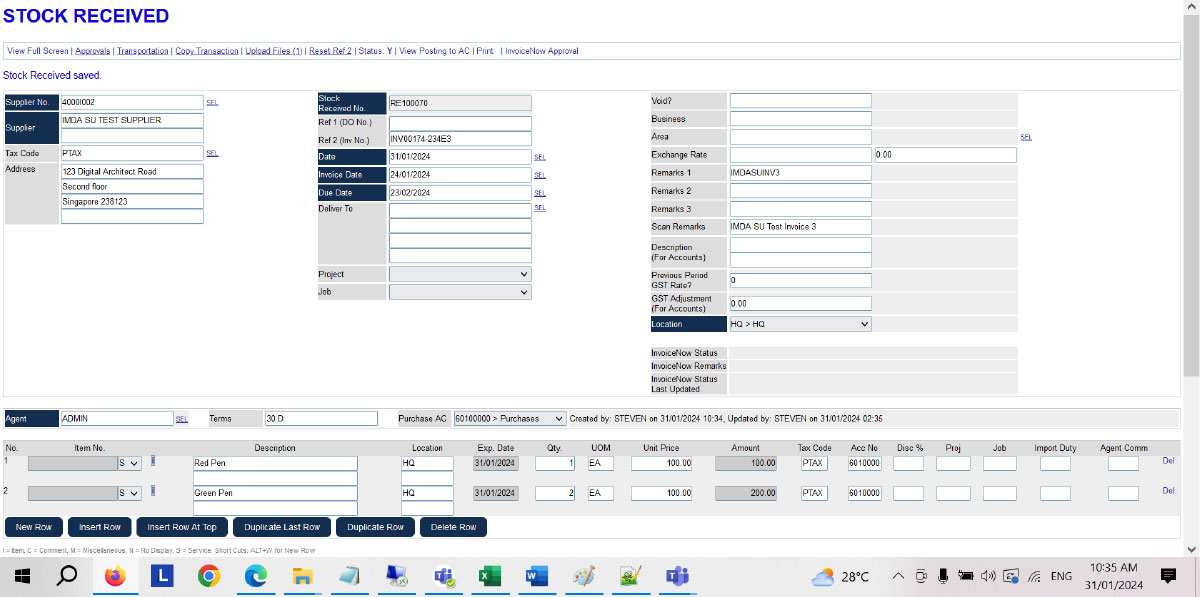
Task: Click the info icon beside Red Pen row
Action: 153,461
